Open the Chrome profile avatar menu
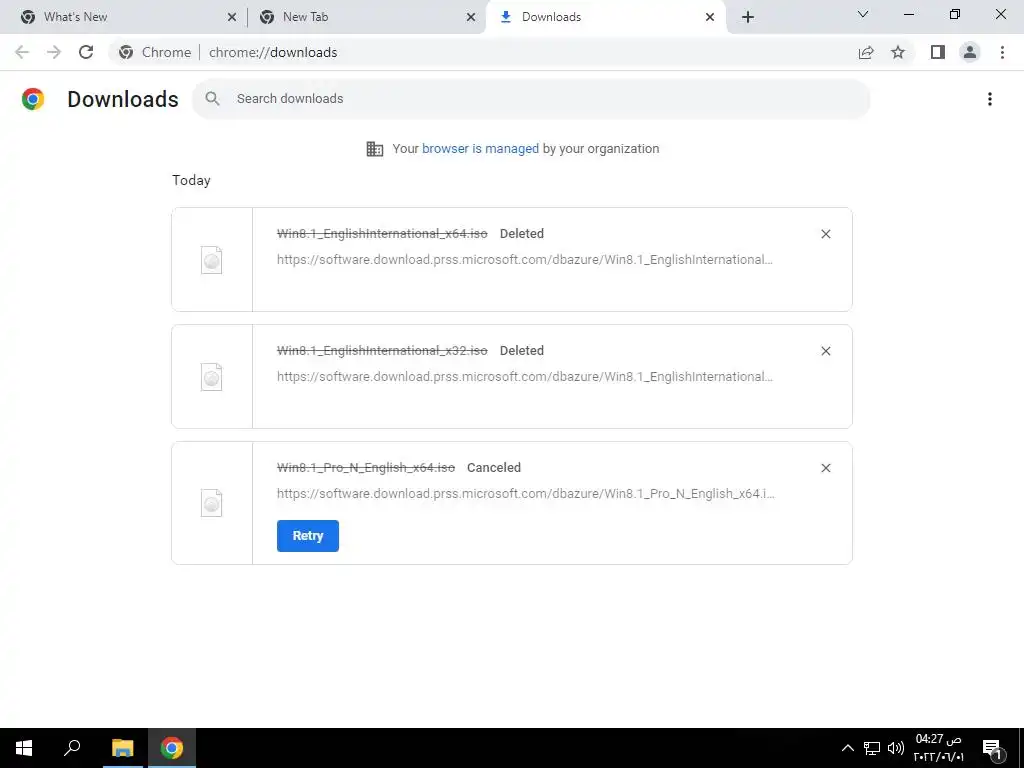 tap(970, 52)
